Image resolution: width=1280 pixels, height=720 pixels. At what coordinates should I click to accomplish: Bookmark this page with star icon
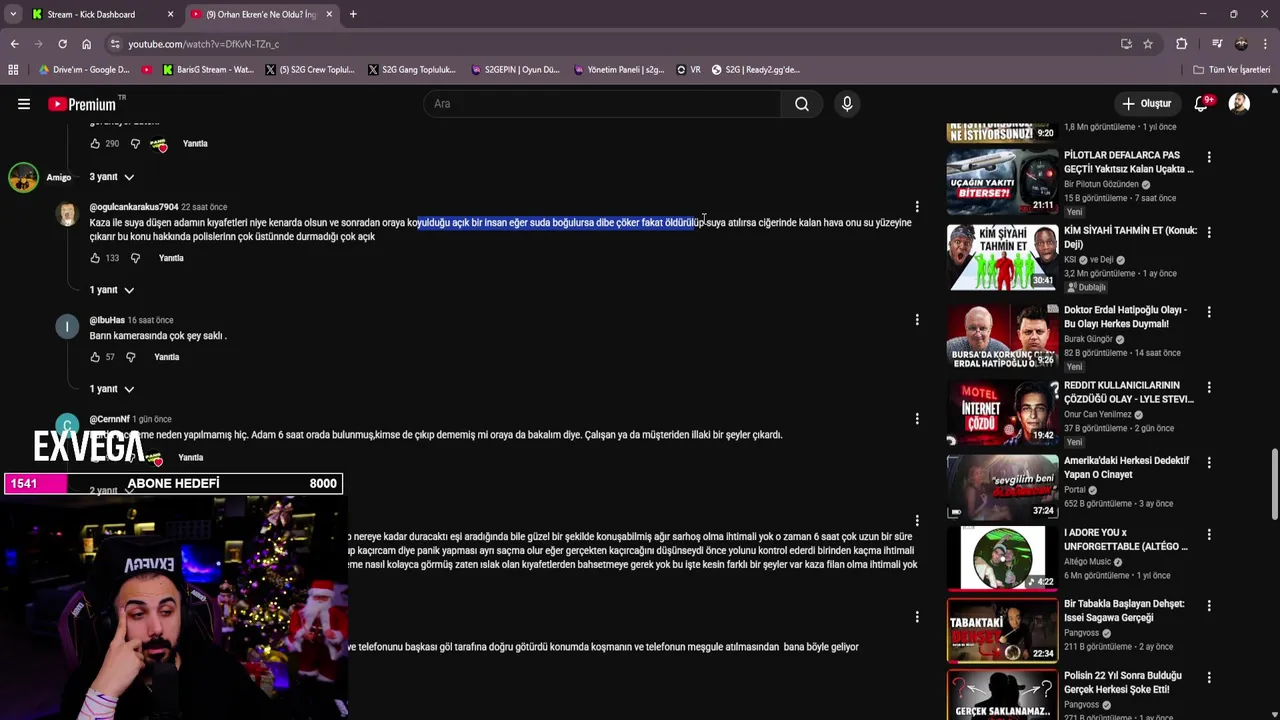click(1148, 44)
